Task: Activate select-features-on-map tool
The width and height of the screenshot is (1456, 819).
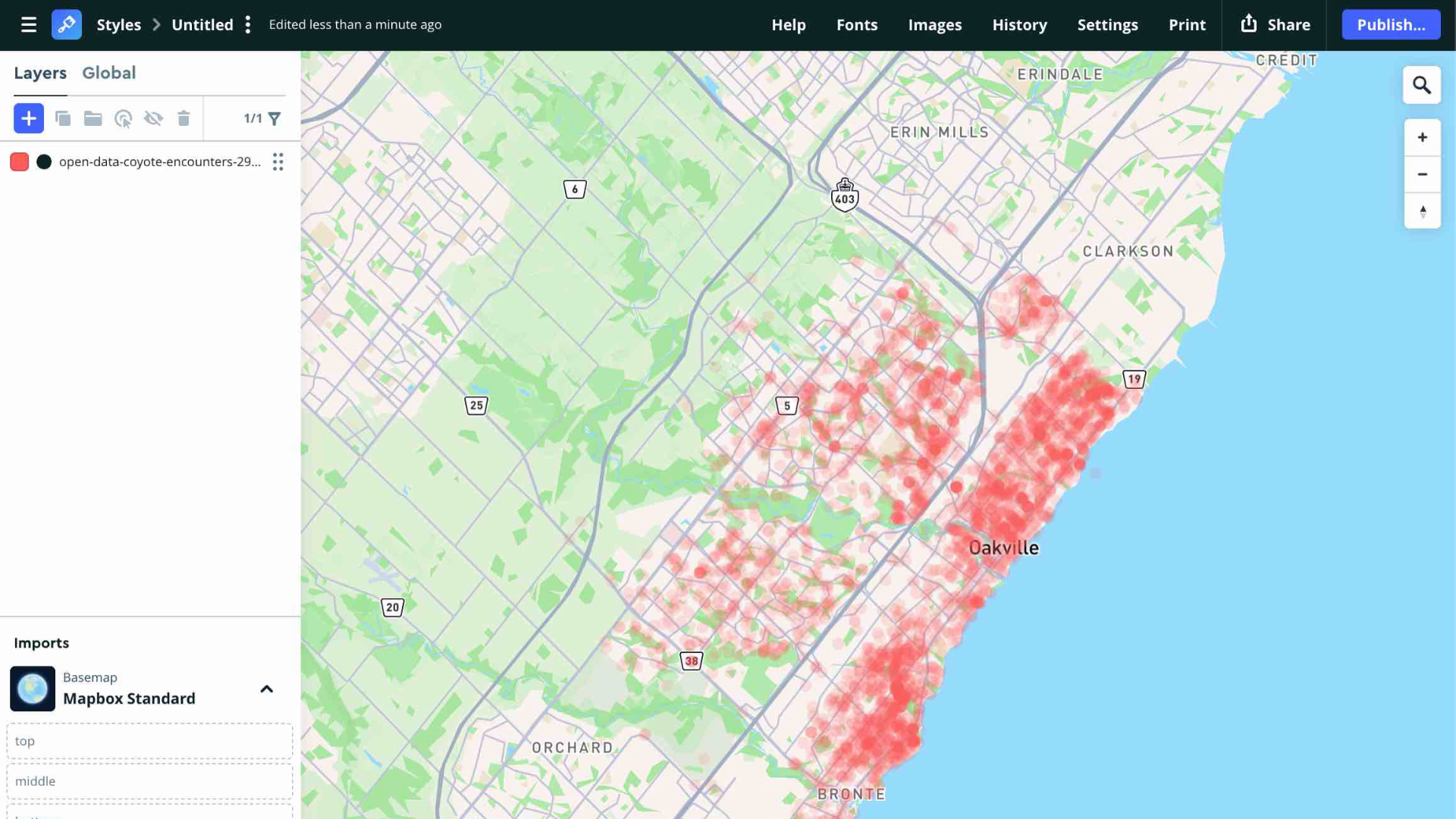Action: click(x=123, y=118)
